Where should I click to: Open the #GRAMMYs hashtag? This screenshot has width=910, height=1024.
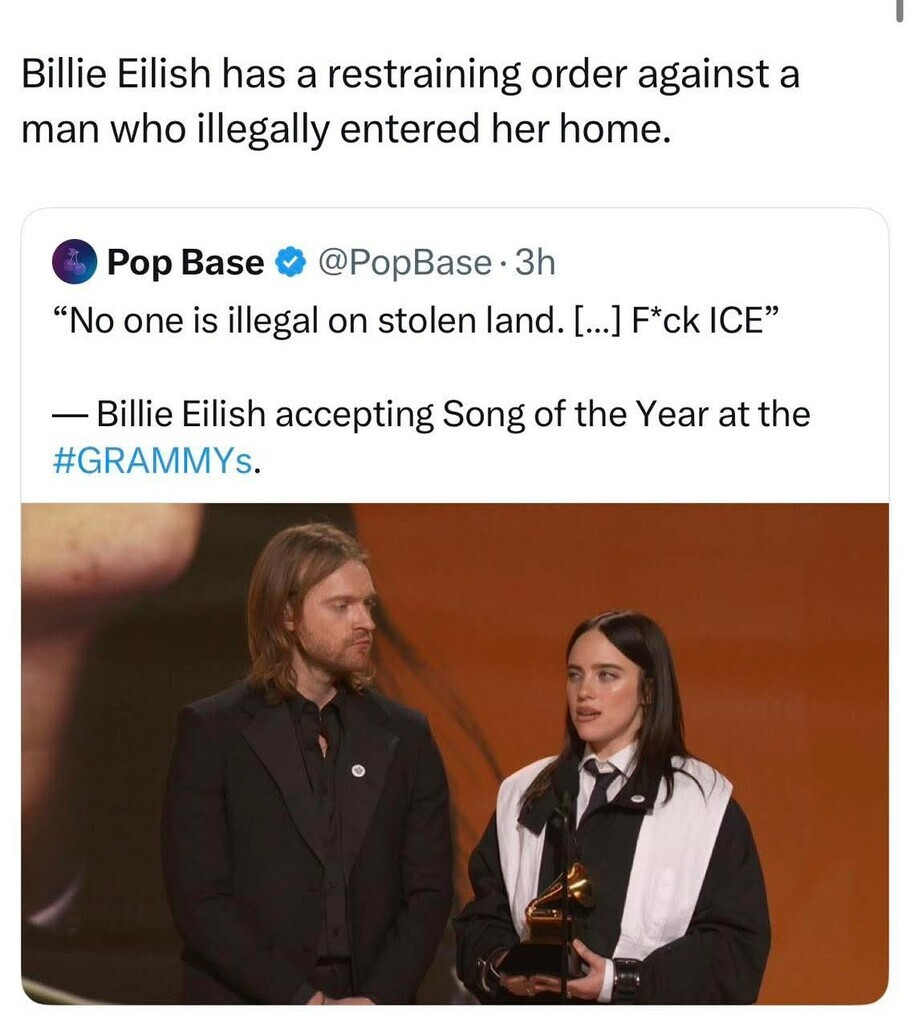(154, 463)
